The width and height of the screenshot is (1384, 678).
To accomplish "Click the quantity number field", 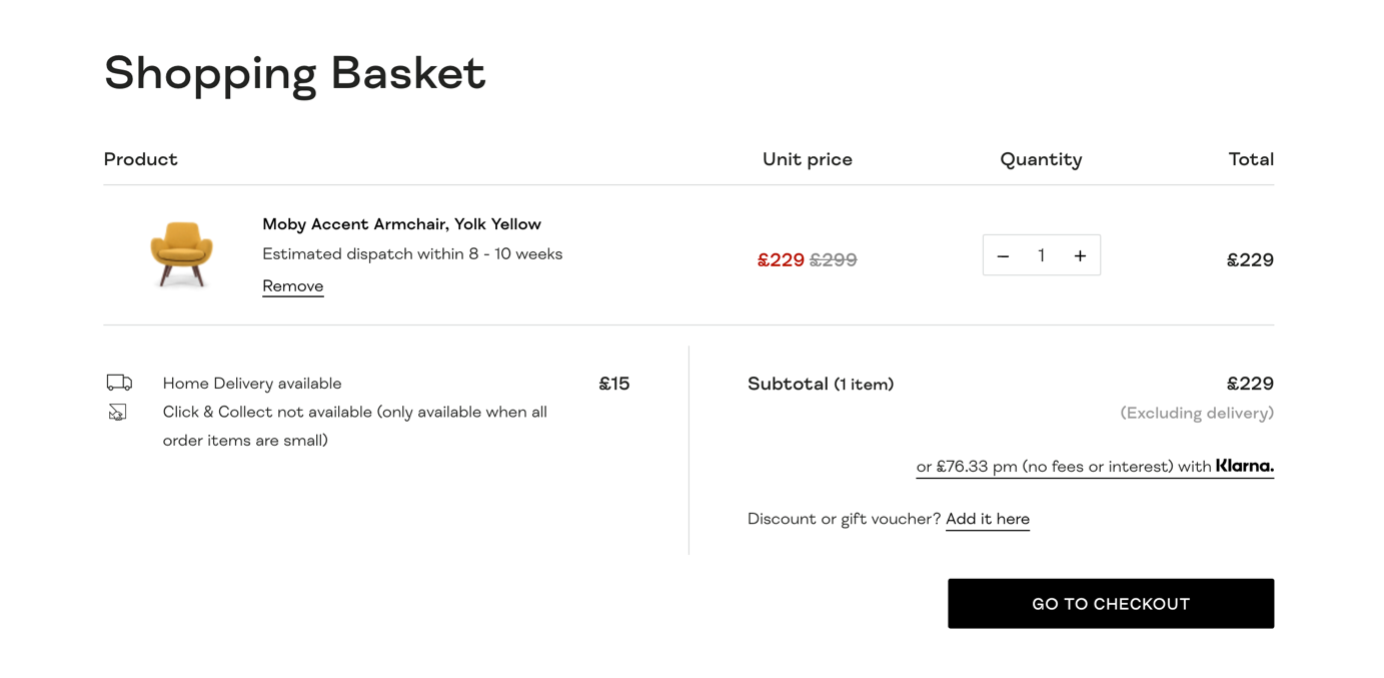I will tap(1041, 256).
